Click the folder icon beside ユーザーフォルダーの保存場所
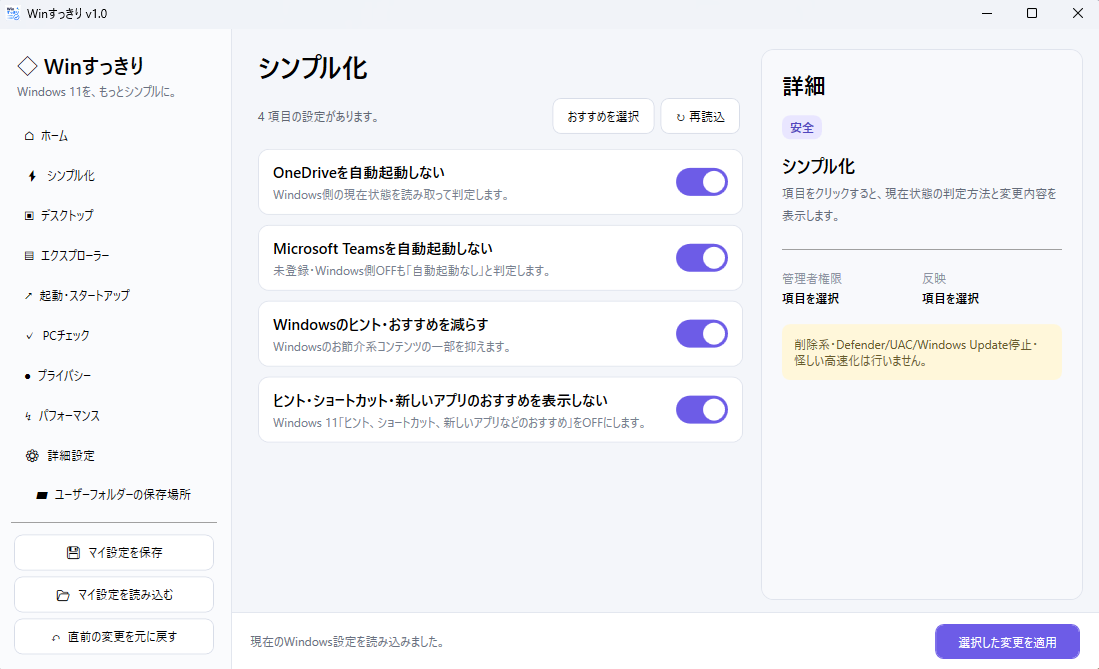Screen dimensions: 1099x669 42,495
